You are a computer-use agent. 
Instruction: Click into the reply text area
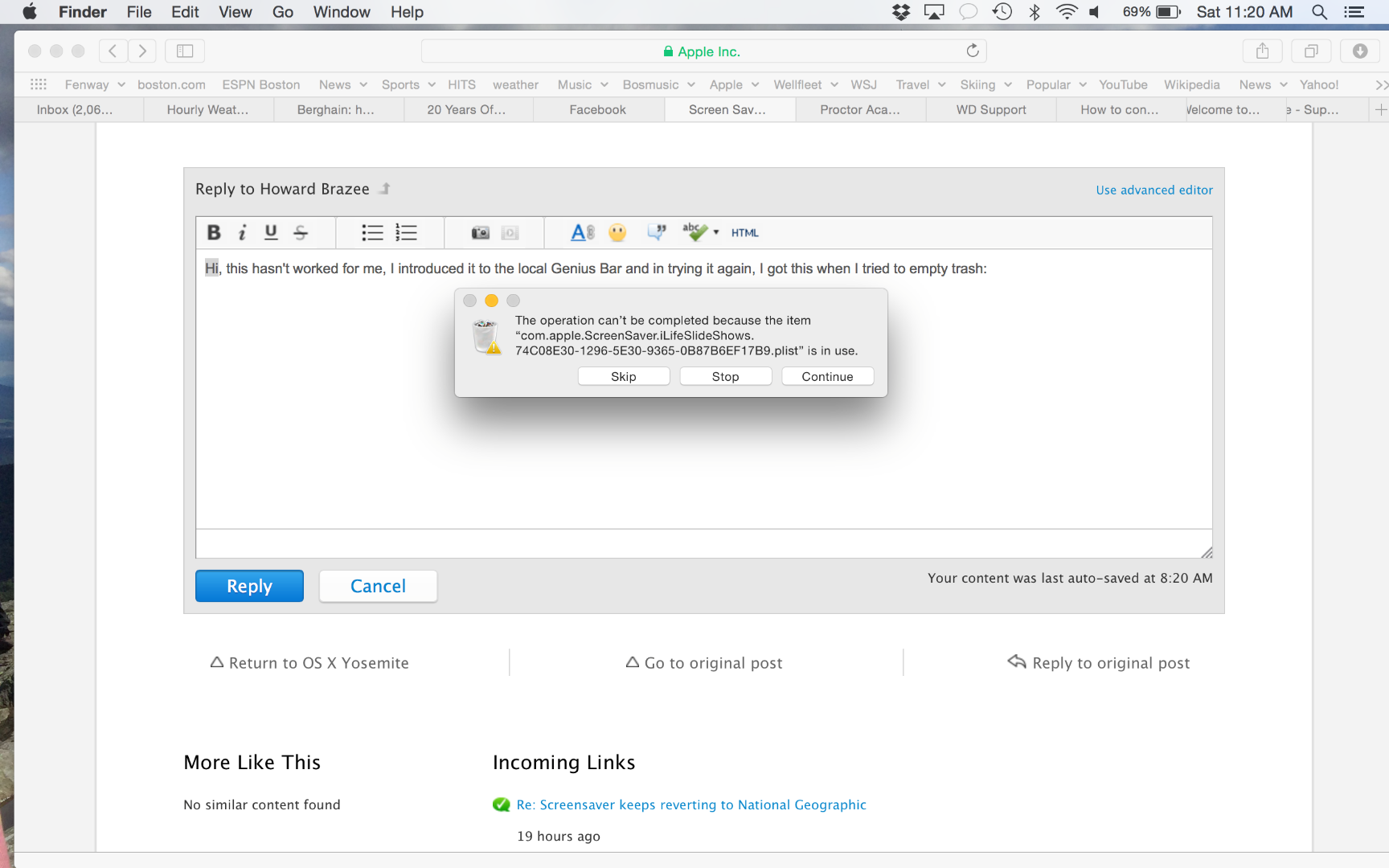tap(704, 389)
